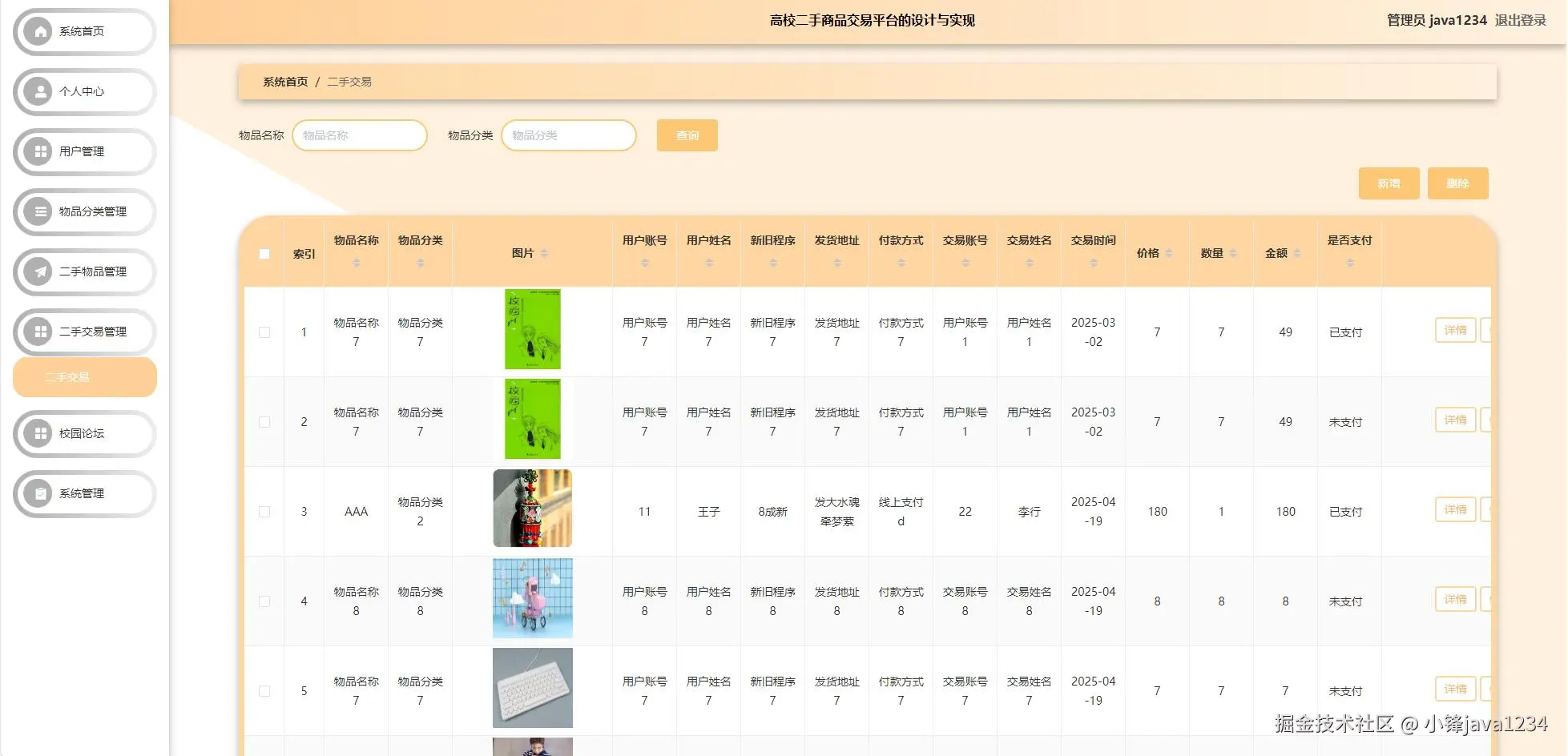Open 详情 for row index 2
This screenshot has height=756, width=1568.
(x=1456, y=420)
